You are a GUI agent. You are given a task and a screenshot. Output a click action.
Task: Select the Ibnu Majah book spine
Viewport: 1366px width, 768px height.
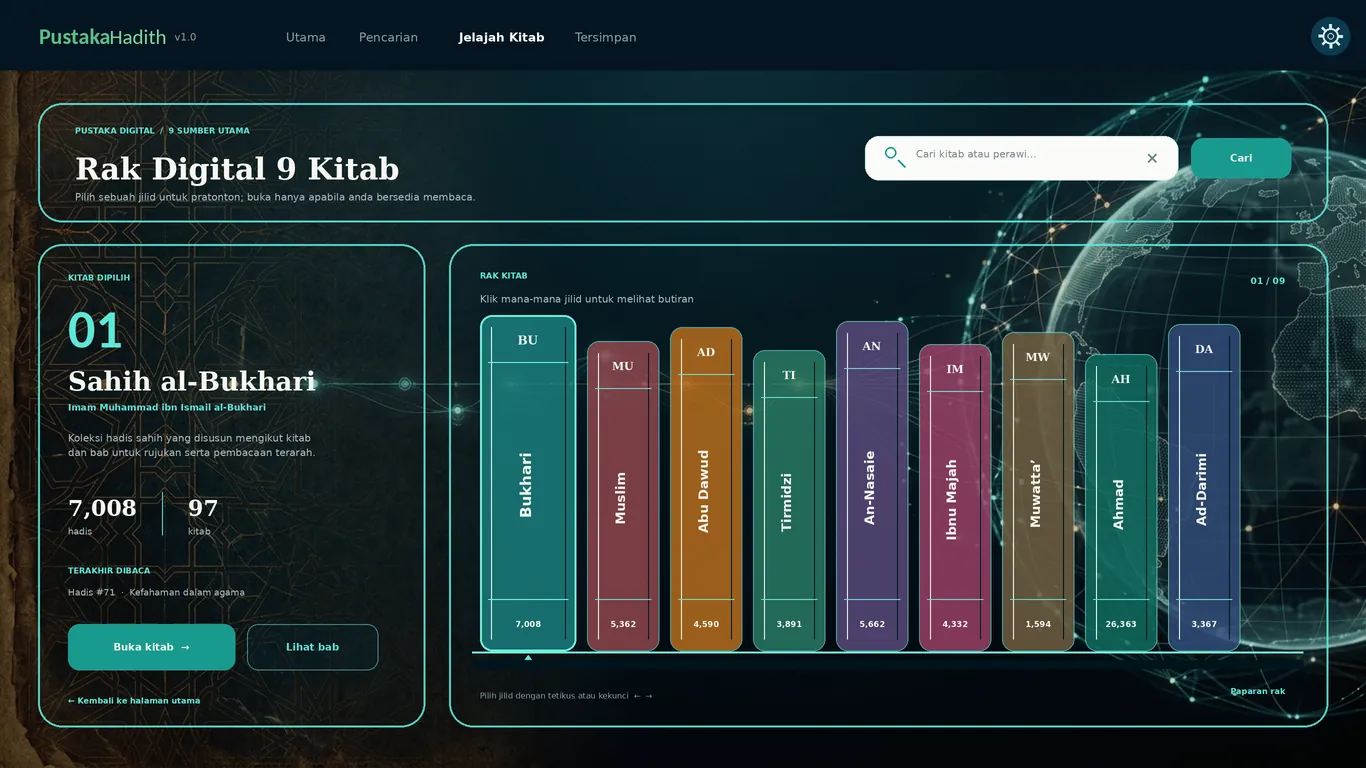(955, 497)
